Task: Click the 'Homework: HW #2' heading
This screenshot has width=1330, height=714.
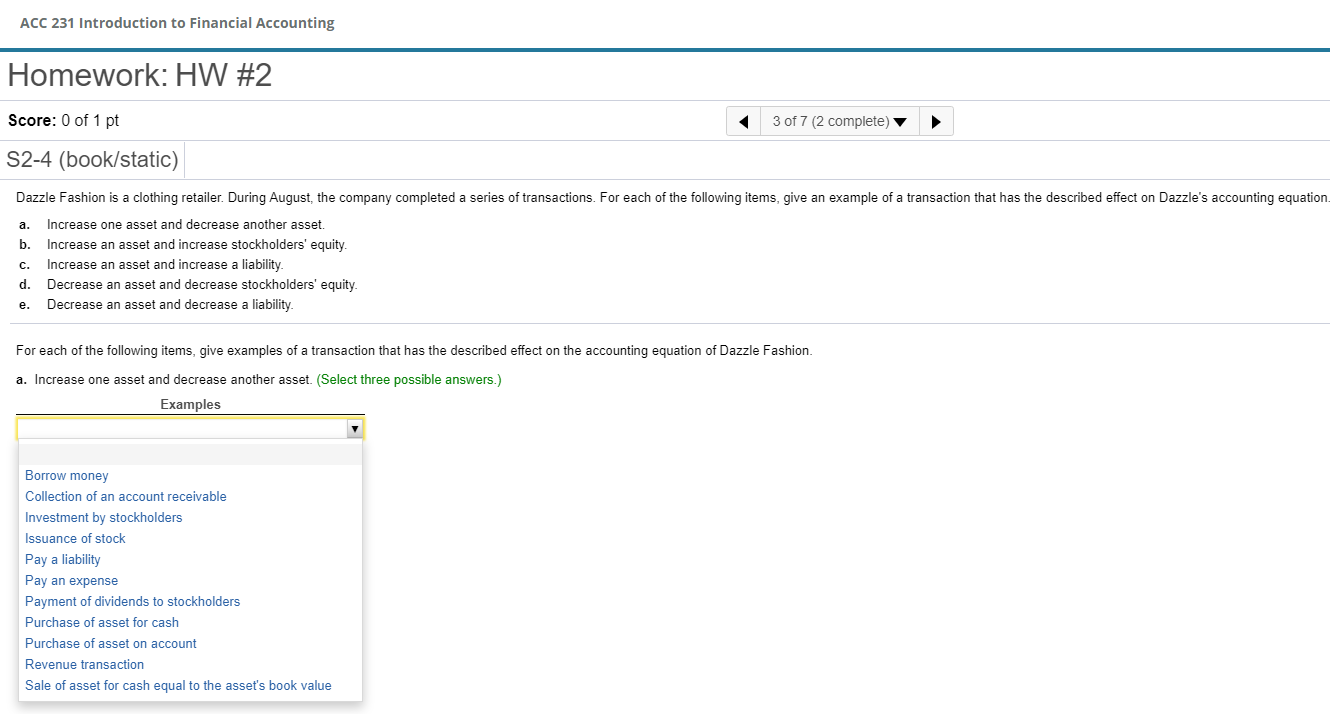Action: point(140,76)
